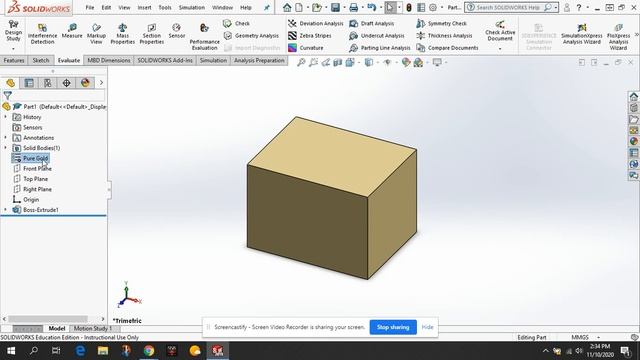Open Chrome from the taskbar
Screen dimensions: 640x360
(x=149, y=351)
